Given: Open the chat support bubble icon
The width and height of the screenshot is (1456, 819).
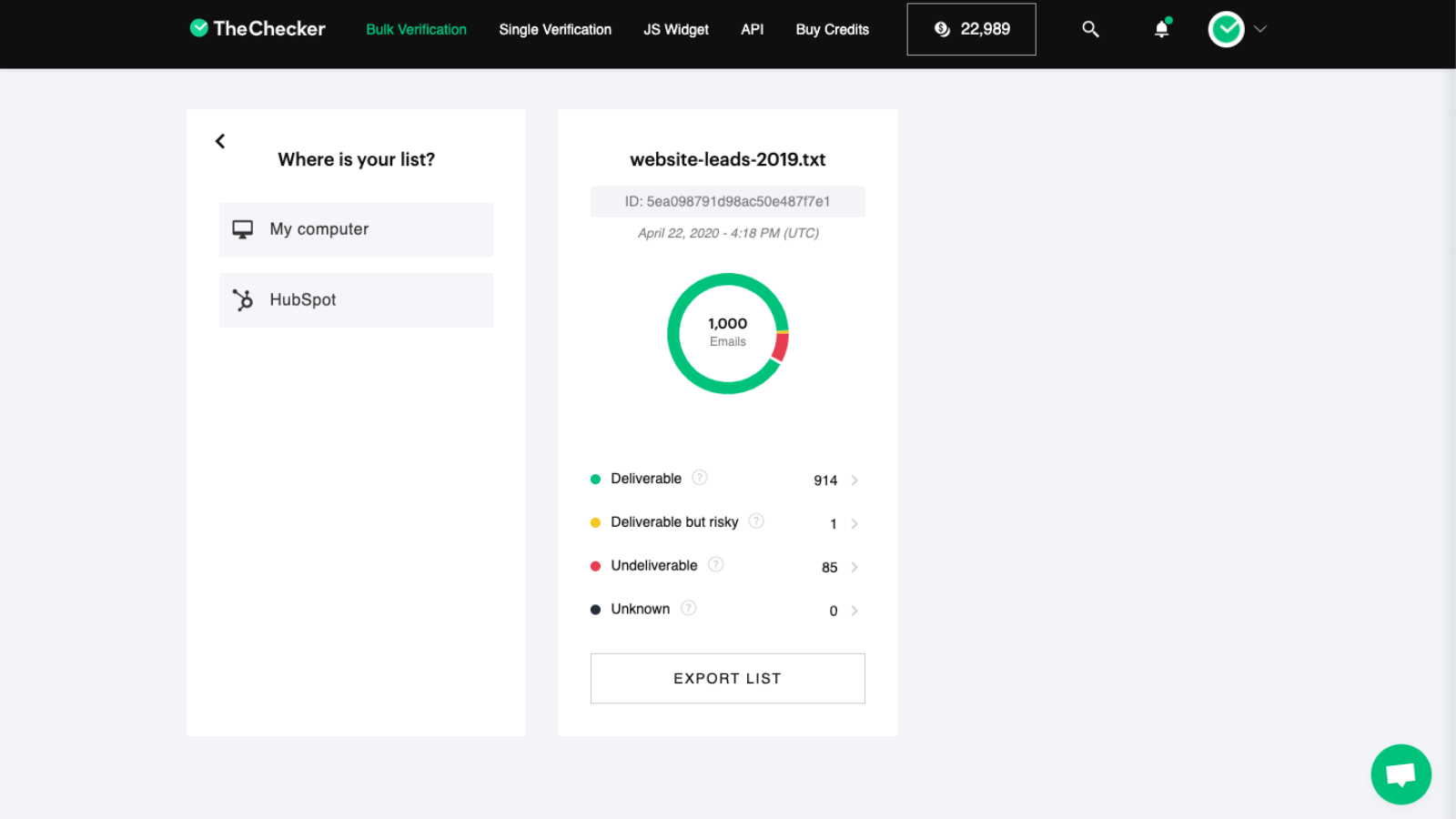Looking at the screenshot, I should [1400, 774].
